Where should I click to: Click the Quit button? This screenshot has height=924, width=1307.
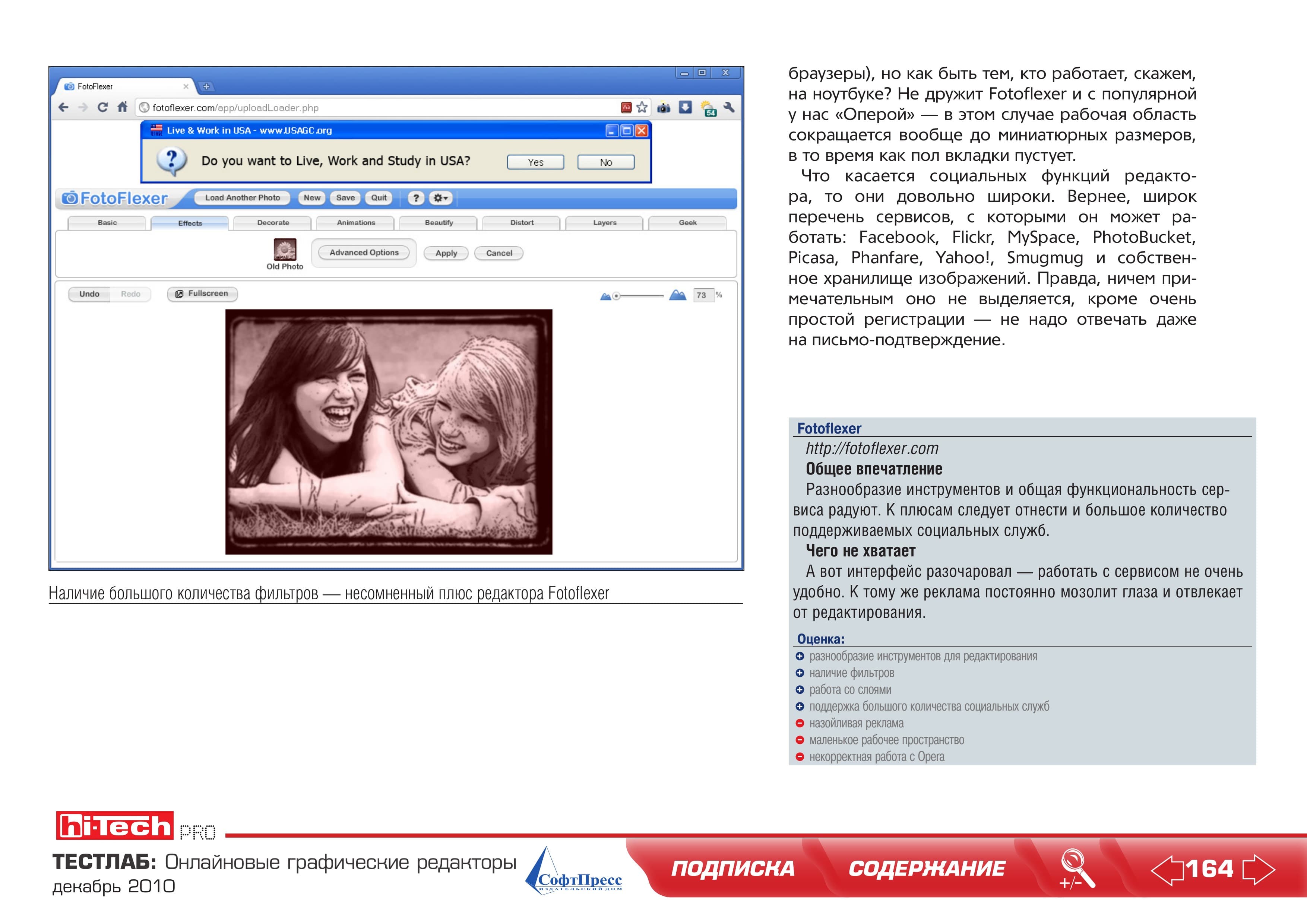(379, 197)
